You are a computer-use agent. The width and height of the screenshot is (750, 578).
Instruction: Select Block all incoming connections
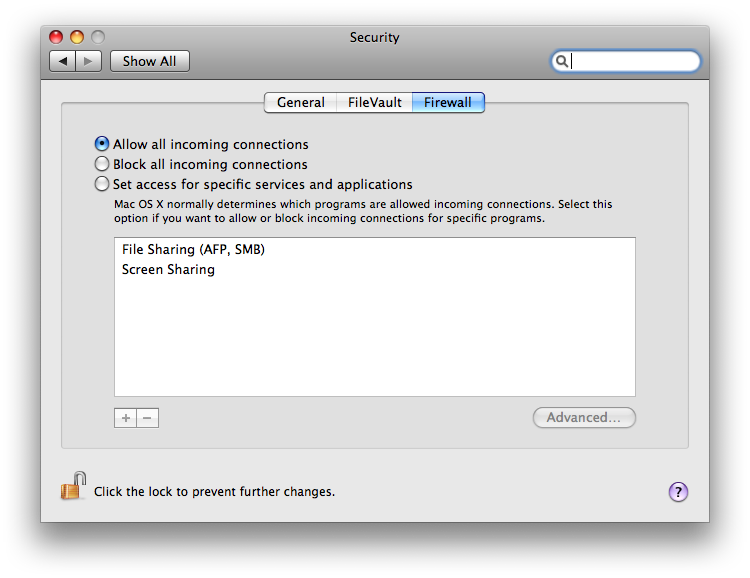click(x=102, y=164)
